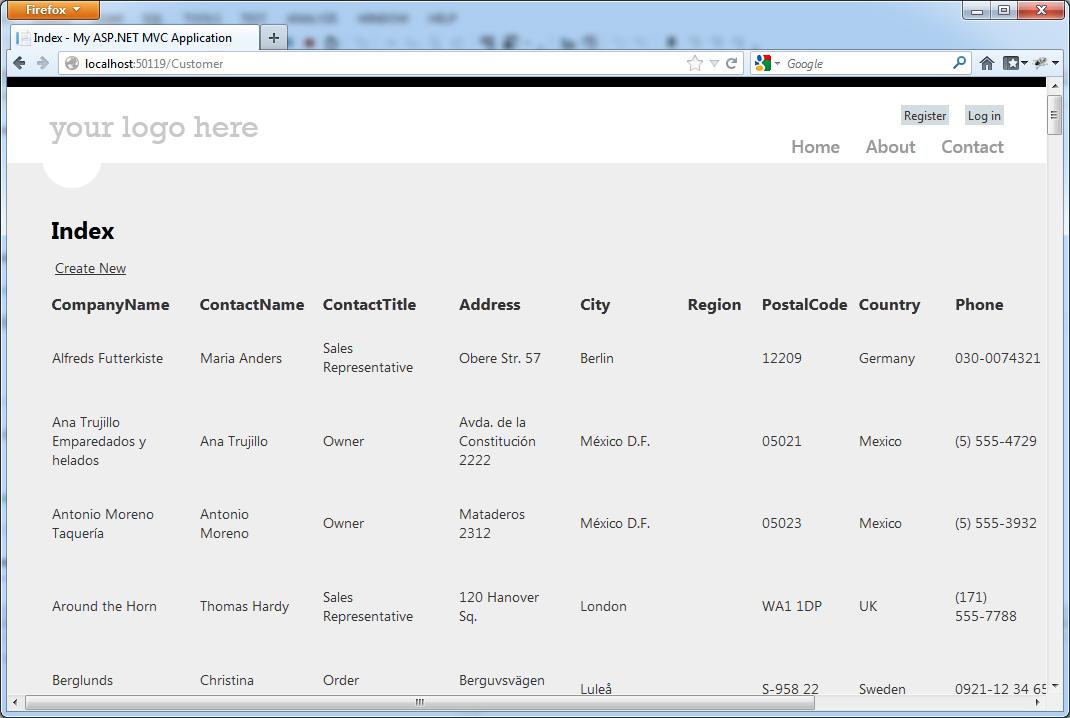Click in the Google search box
The height and width of the screenshot is (718, 1070).
tap(865, 63)
